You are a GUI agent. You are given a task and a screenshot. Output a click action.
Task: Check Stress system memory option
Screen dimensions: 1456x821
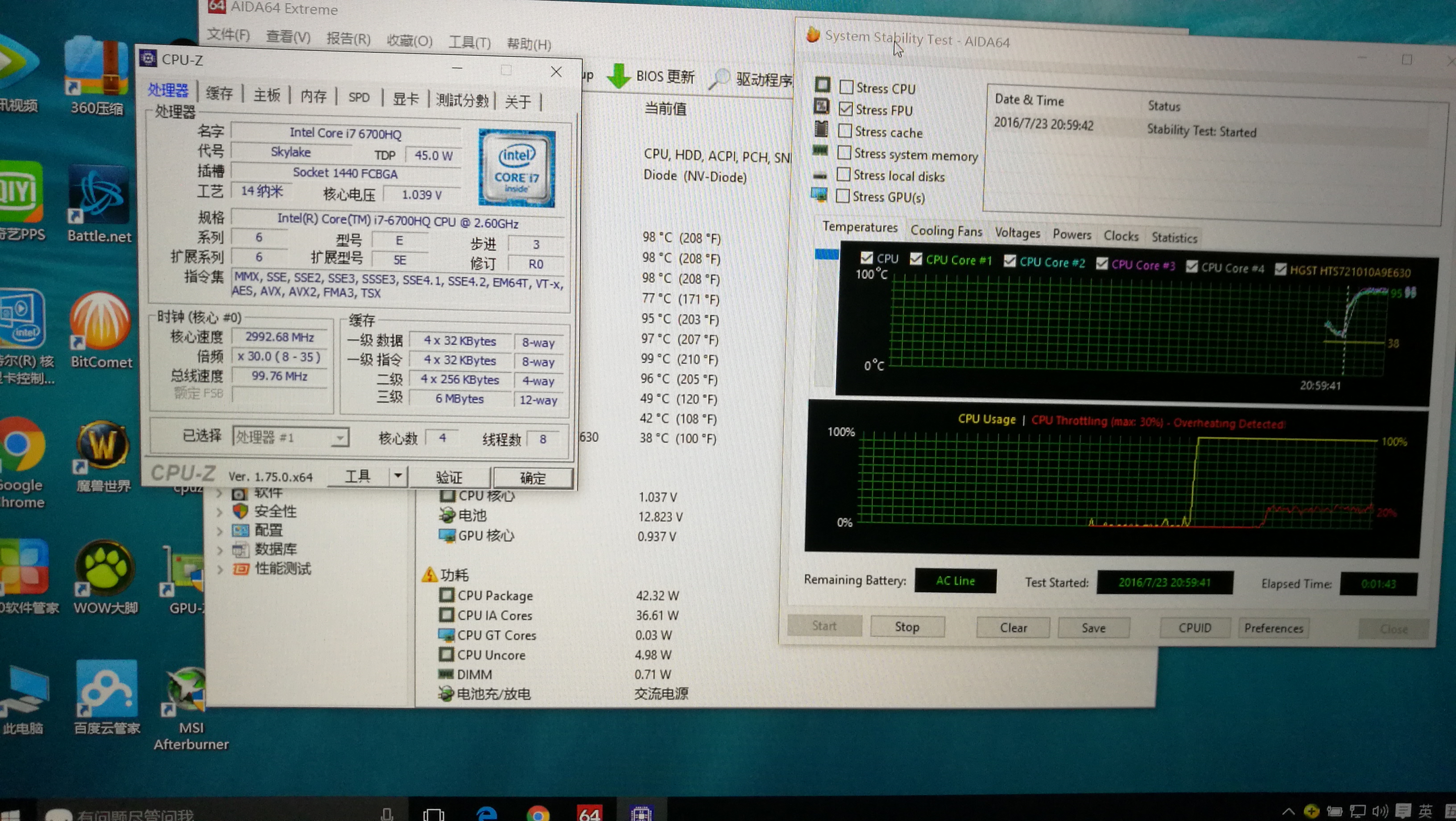844,153
